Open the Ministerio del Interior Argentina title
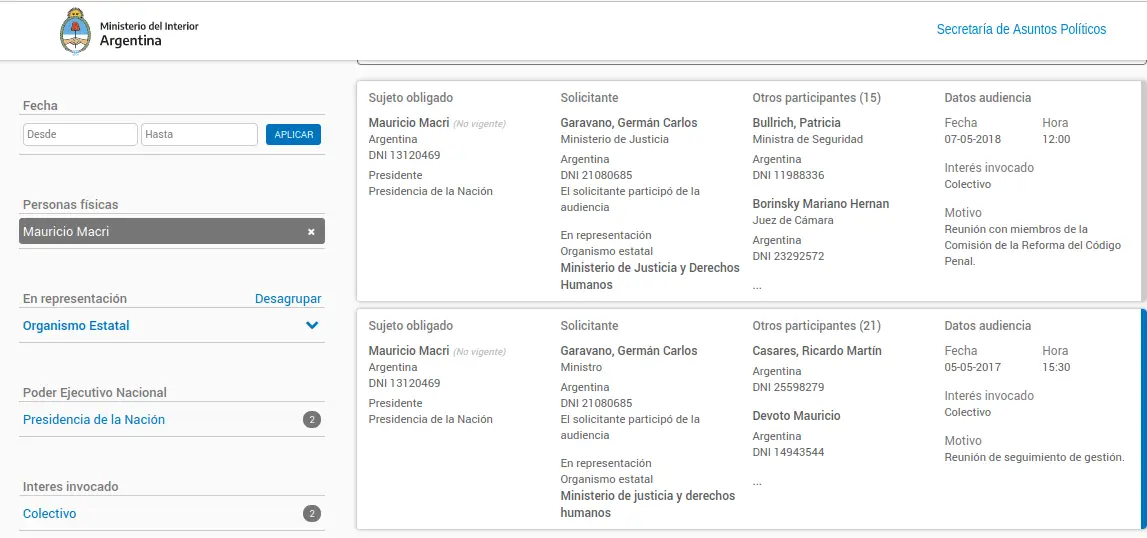 [x=149, y=34]
